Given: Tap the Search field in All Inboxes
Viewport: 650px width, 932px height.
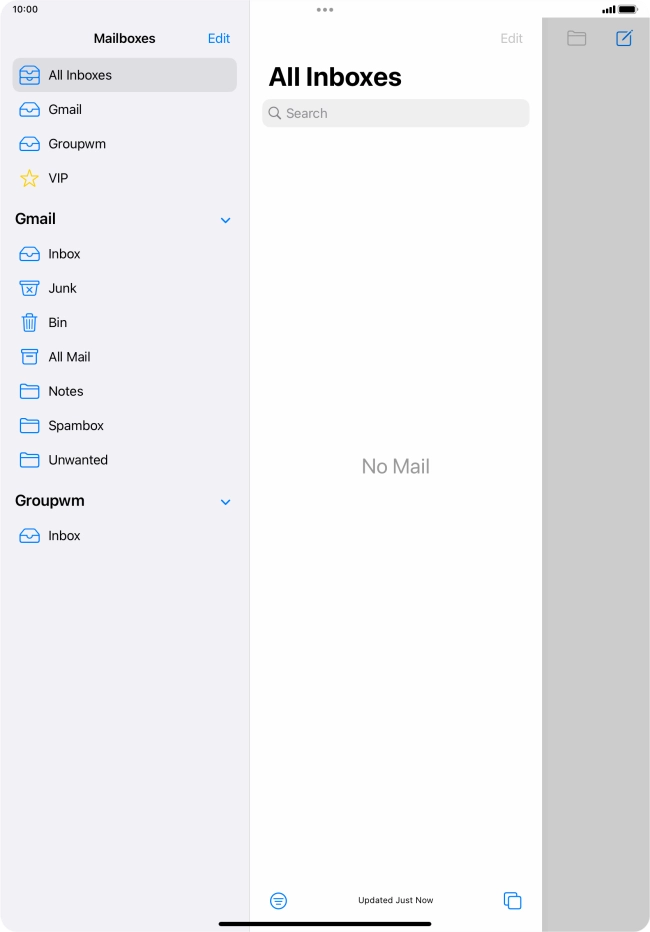Looking at the screenshot, I should 396,113.
